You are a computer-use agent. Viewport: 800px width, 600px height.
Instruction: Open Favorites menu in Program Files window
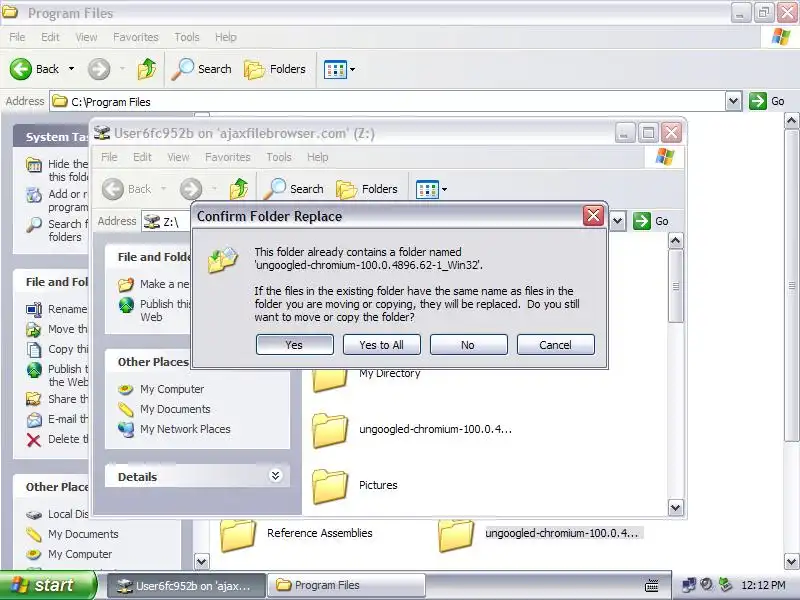136,37
